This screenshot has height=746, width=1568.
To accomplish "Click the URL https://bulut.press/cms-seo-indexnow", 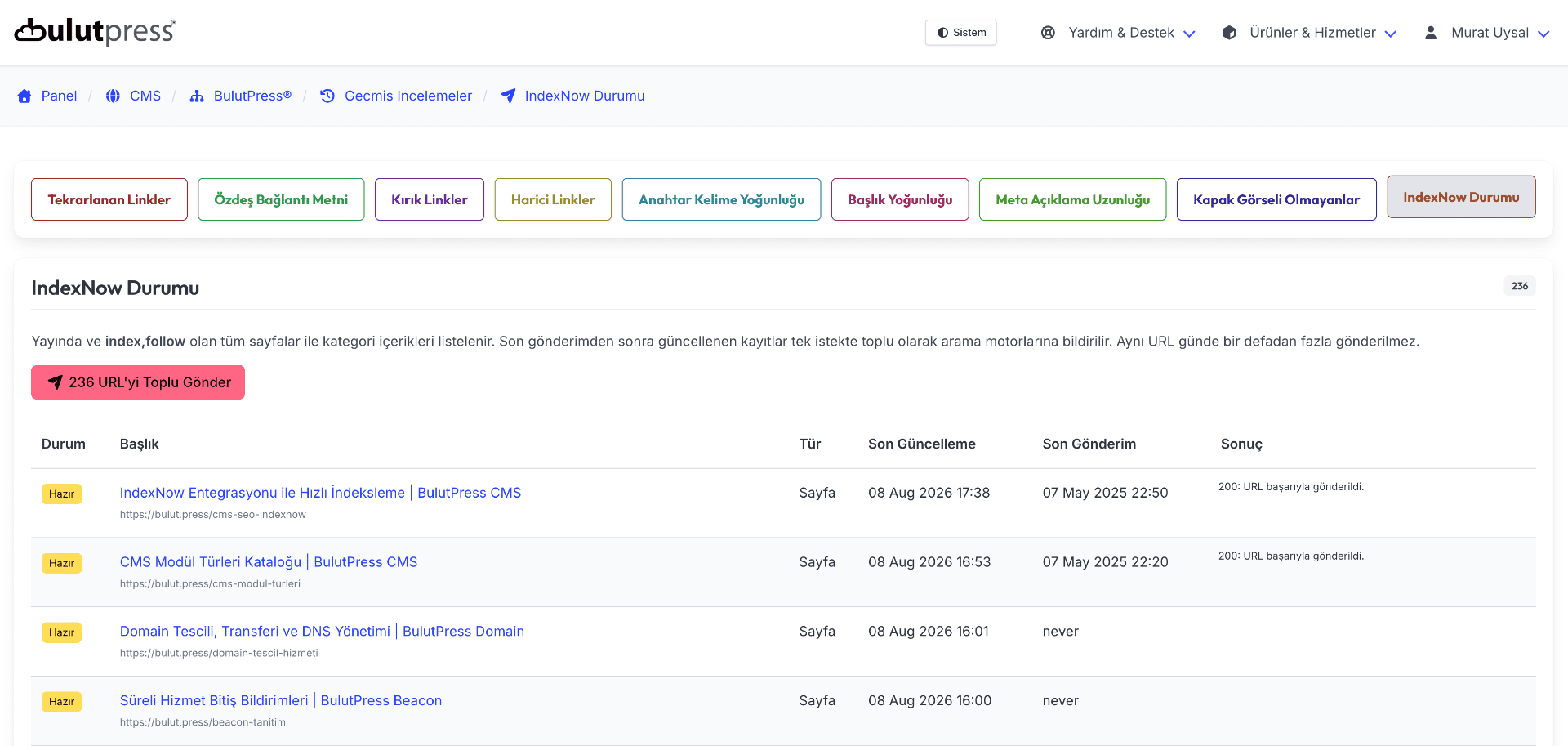I will click(x=213, y=515).
